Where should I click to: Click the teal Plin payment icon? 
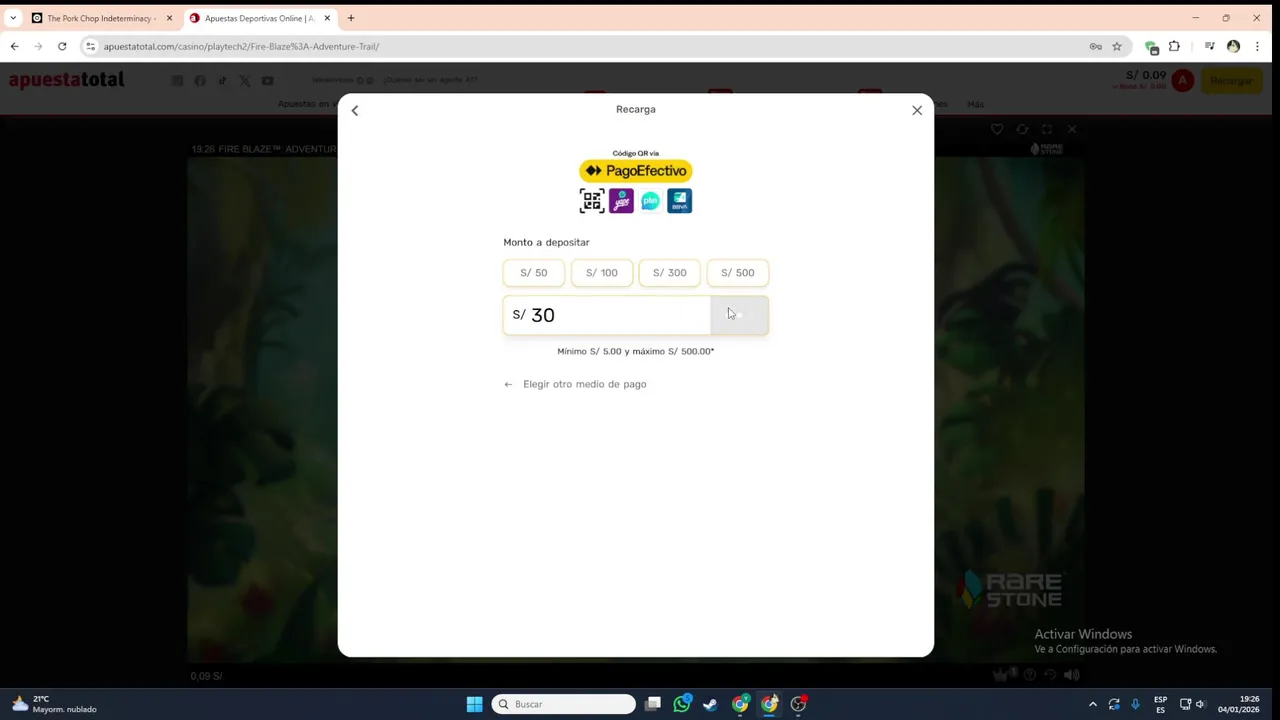[650, 201]
